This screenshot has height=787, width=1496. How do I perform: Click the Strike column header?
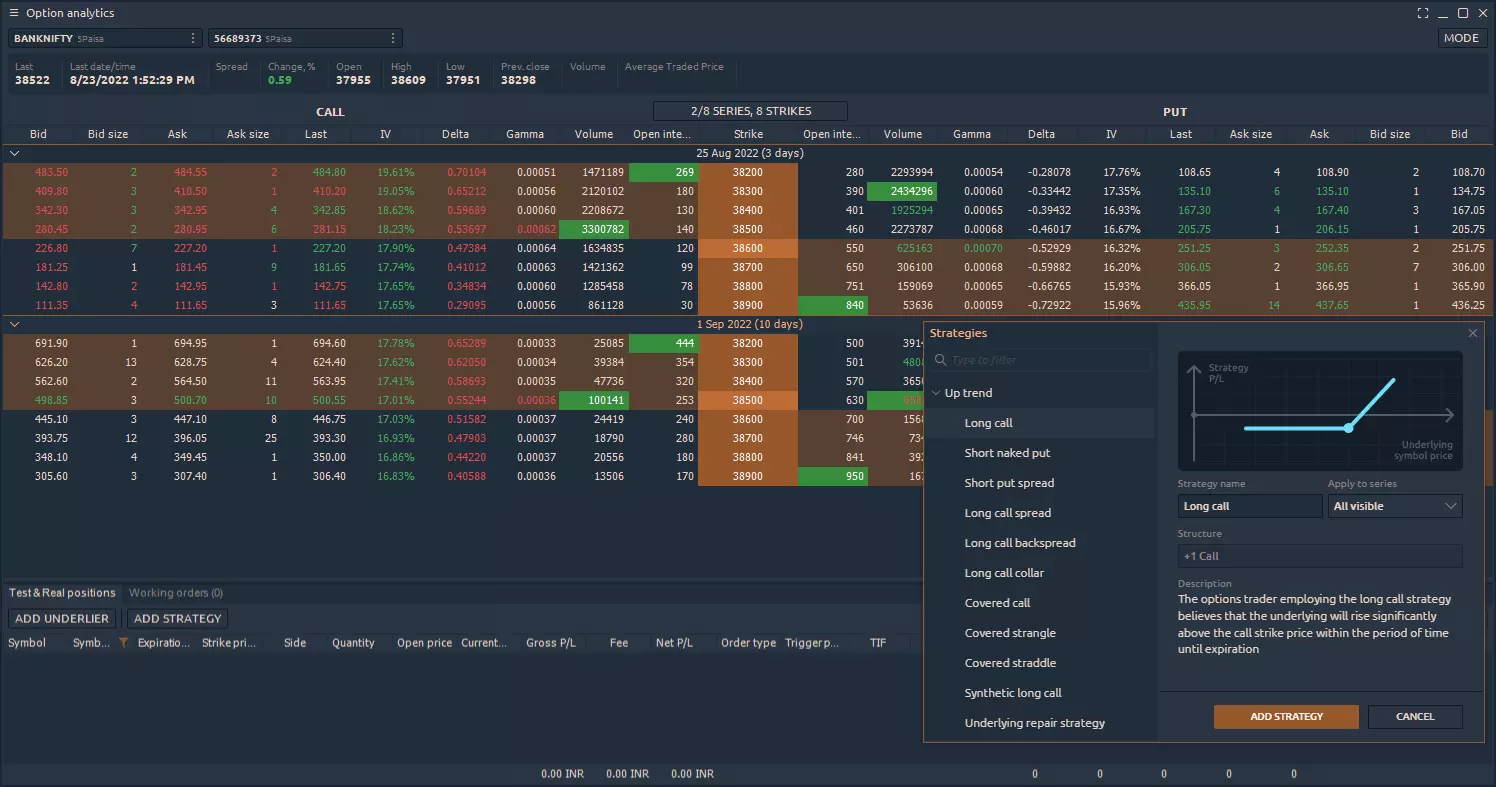748,134
